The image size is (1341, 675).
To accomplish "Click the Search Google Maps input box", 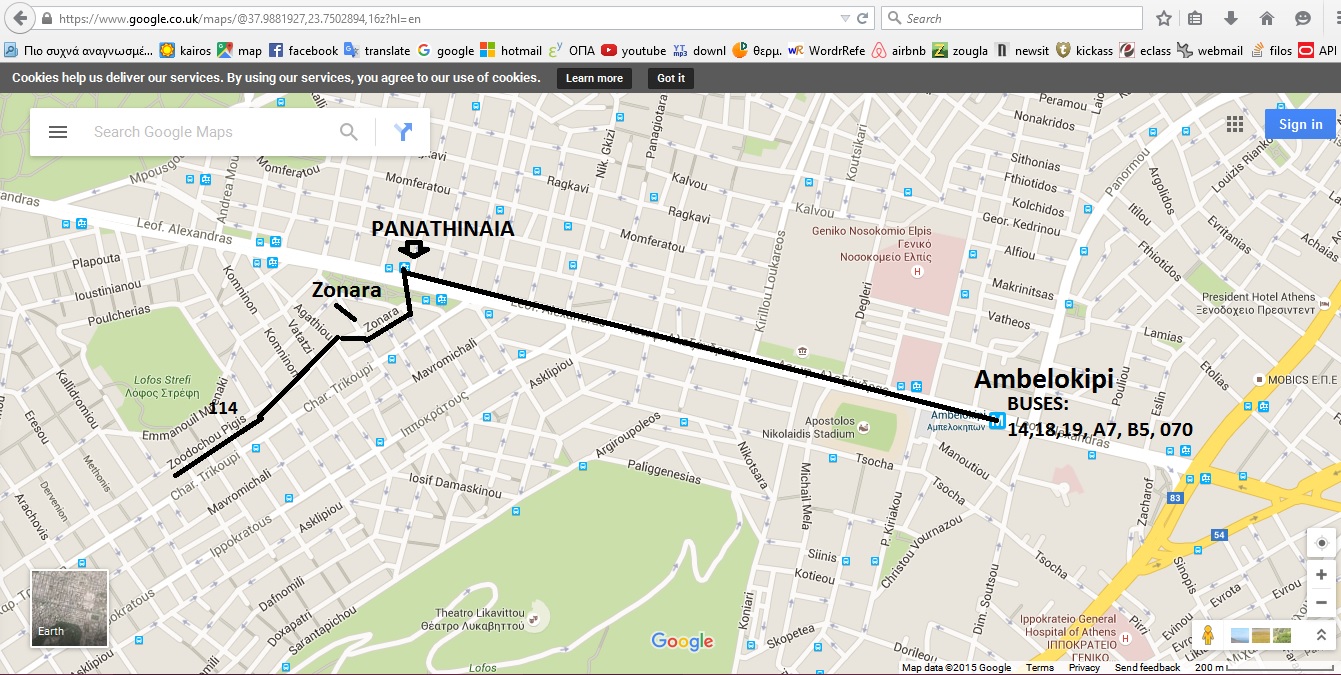I will 208,132.
